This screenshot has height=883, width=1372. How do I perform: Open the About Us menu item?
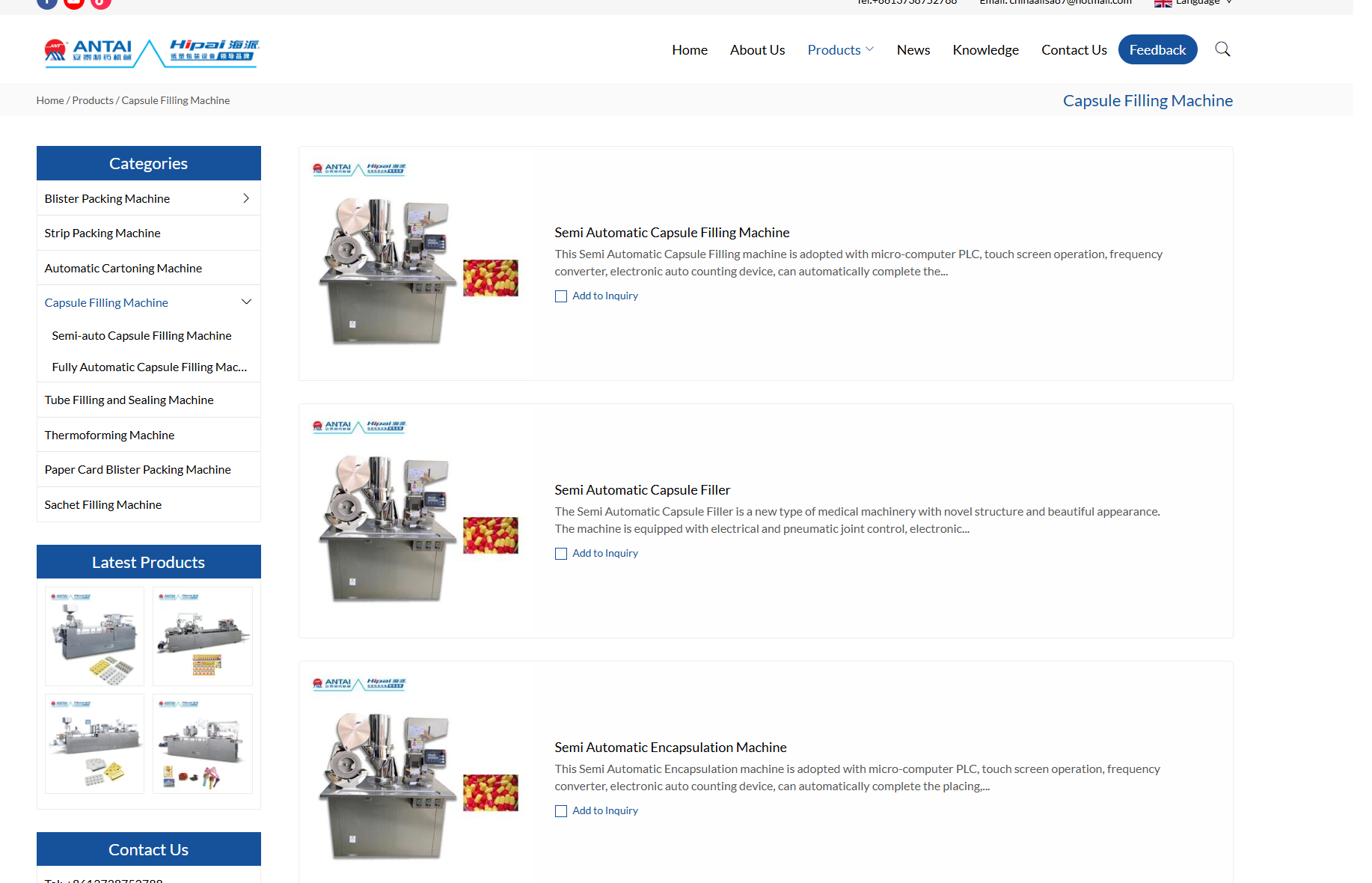point(757,50)
